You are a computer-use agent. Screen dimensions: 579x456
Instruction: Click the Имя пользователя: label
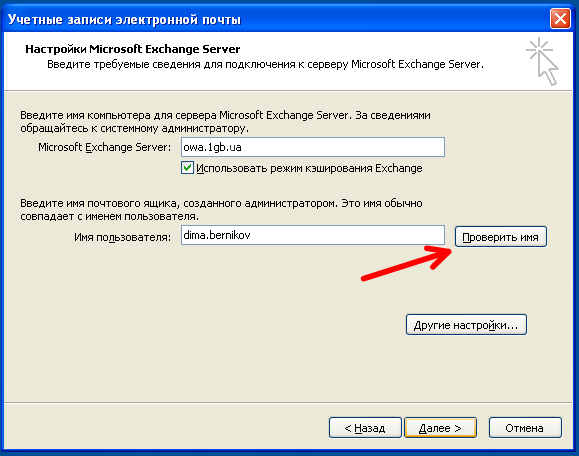[x=123, y=237]
